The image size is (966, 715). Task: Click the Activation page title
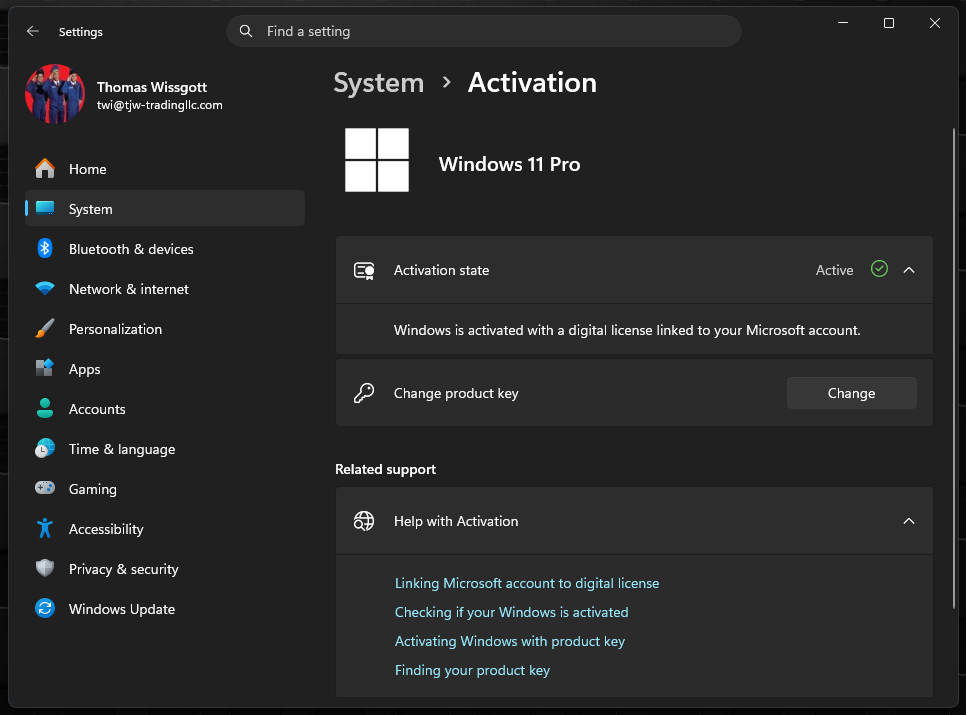click(x=532, y=83)
